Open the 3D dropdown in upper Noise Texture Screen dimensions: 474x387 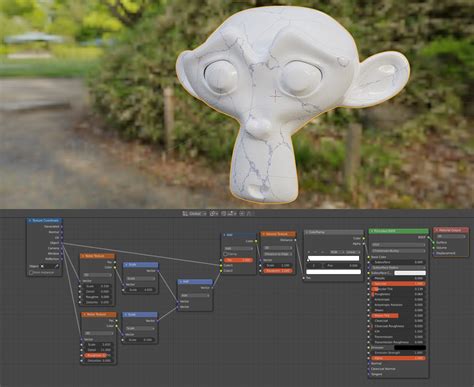[x=98, y=275]
